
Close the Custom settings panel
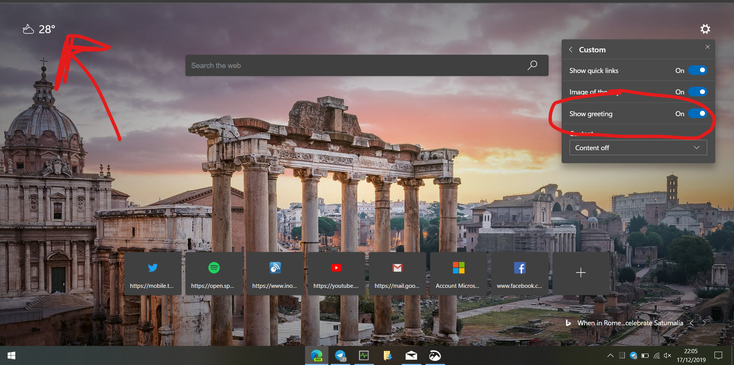tap(707, 47)
